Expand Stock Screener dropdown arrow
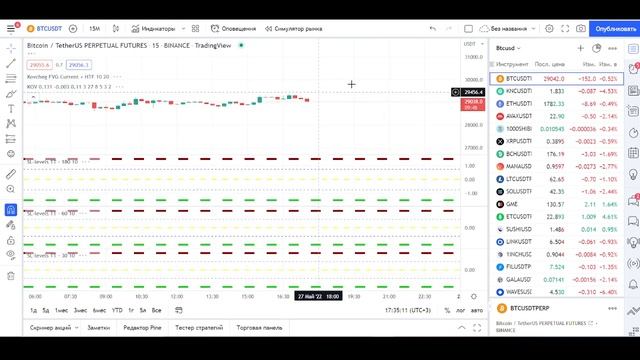Screen dimensions: 640x360 (76, 328)
